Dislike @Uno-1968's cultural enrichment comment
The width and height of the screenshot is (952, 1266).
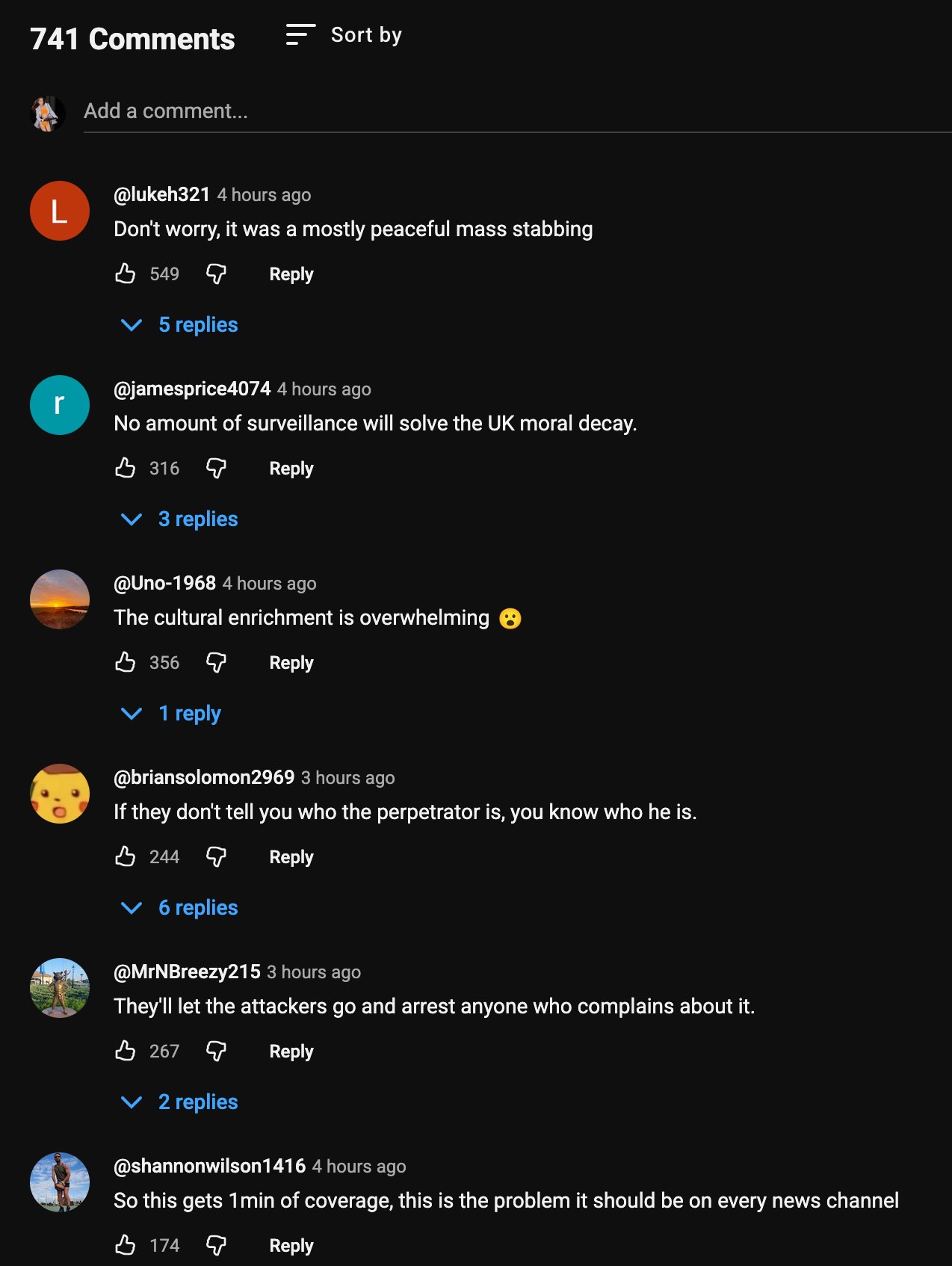point(216,662)
